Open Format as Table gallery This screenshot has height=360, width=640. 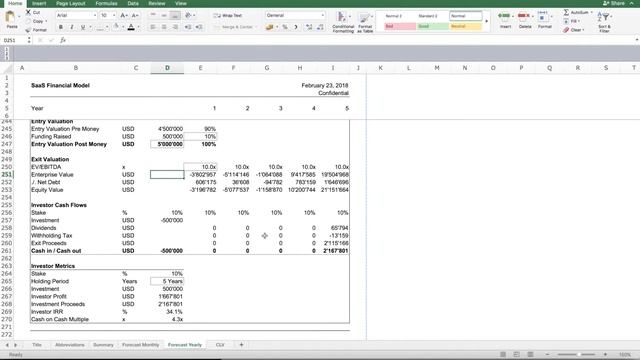click(365, 22)
